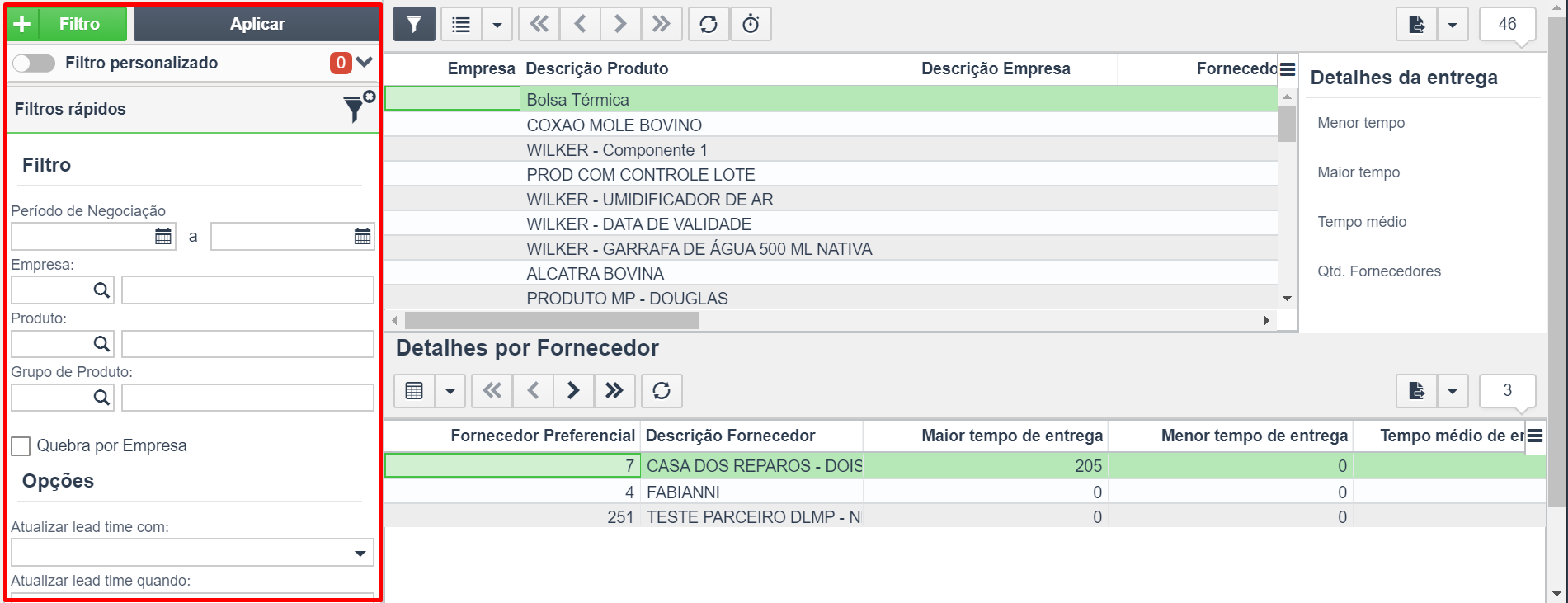The width and height of the screenshot is (1568, 603).
Task: Go to last page in top grid
Action: [662, 24]
